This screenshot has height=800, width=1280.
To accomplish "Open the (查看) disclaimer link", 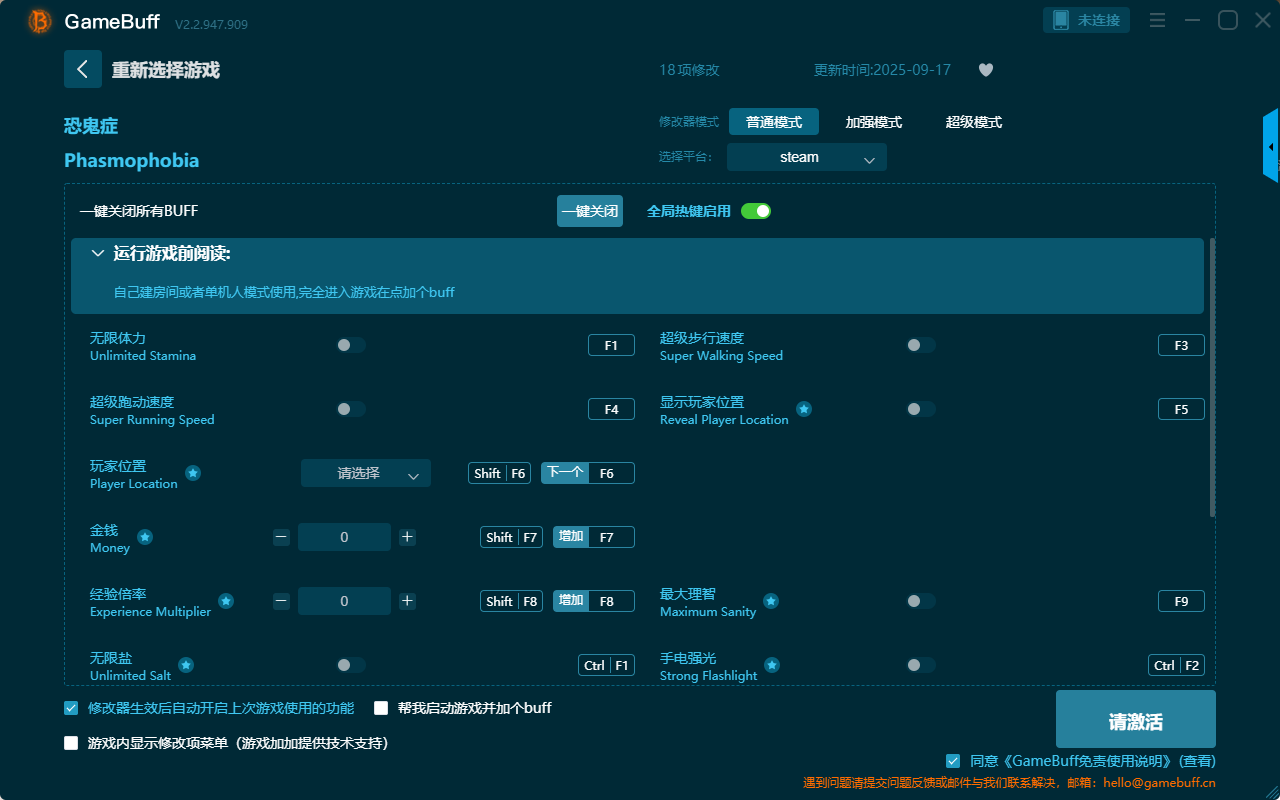I will [x=1196, y=761].
